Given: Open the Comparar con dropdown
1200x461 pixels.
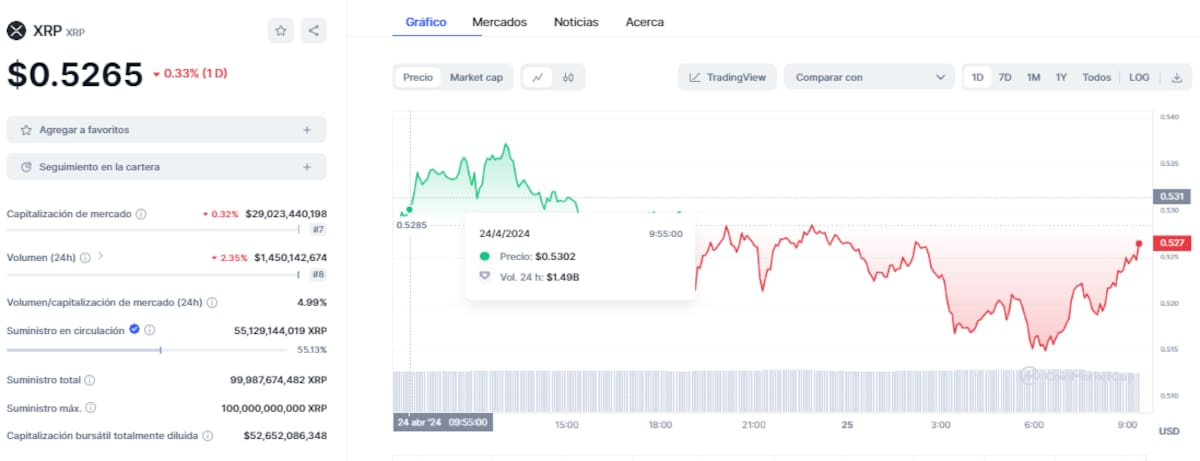Looking at the screenshot, I should (x=869, y=77).
